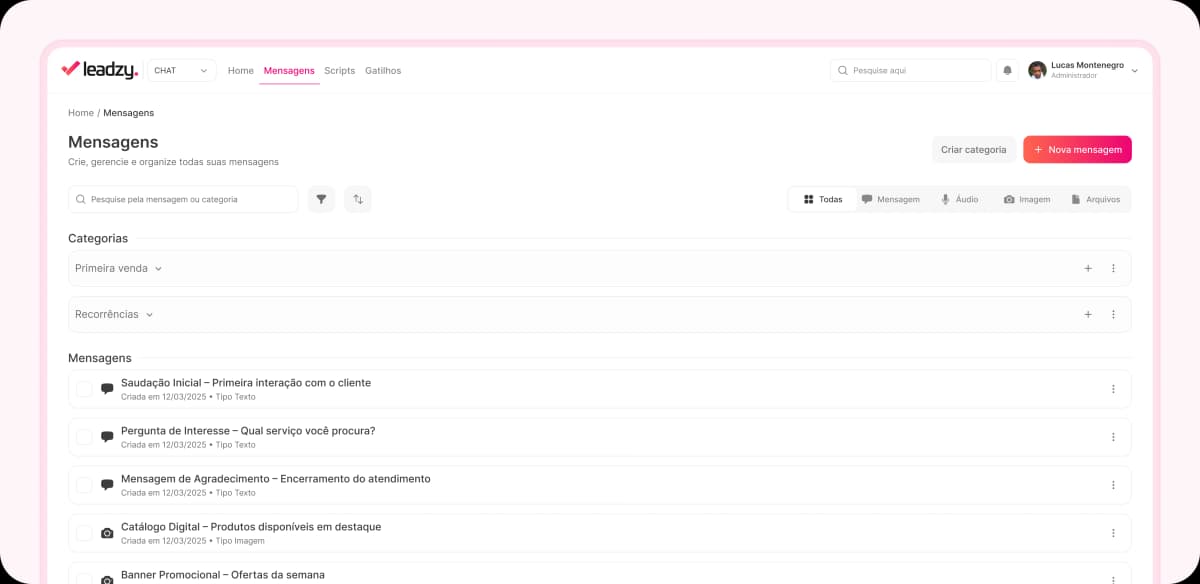Expand the Recorrências category
Screen dimensions: 1200x584
coord(150,314)
